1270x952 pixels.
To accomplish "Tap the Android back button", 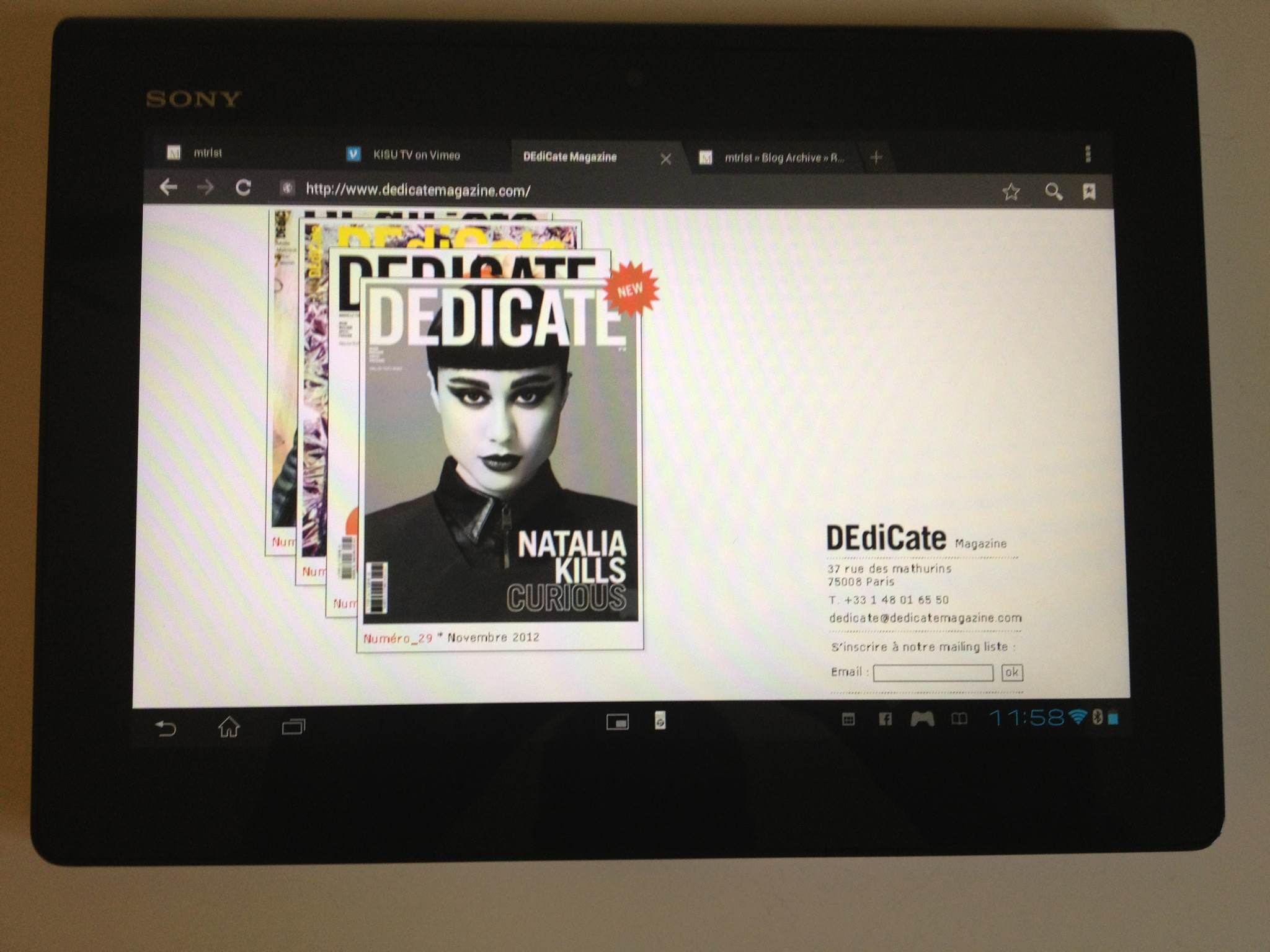I will [166, 728].
